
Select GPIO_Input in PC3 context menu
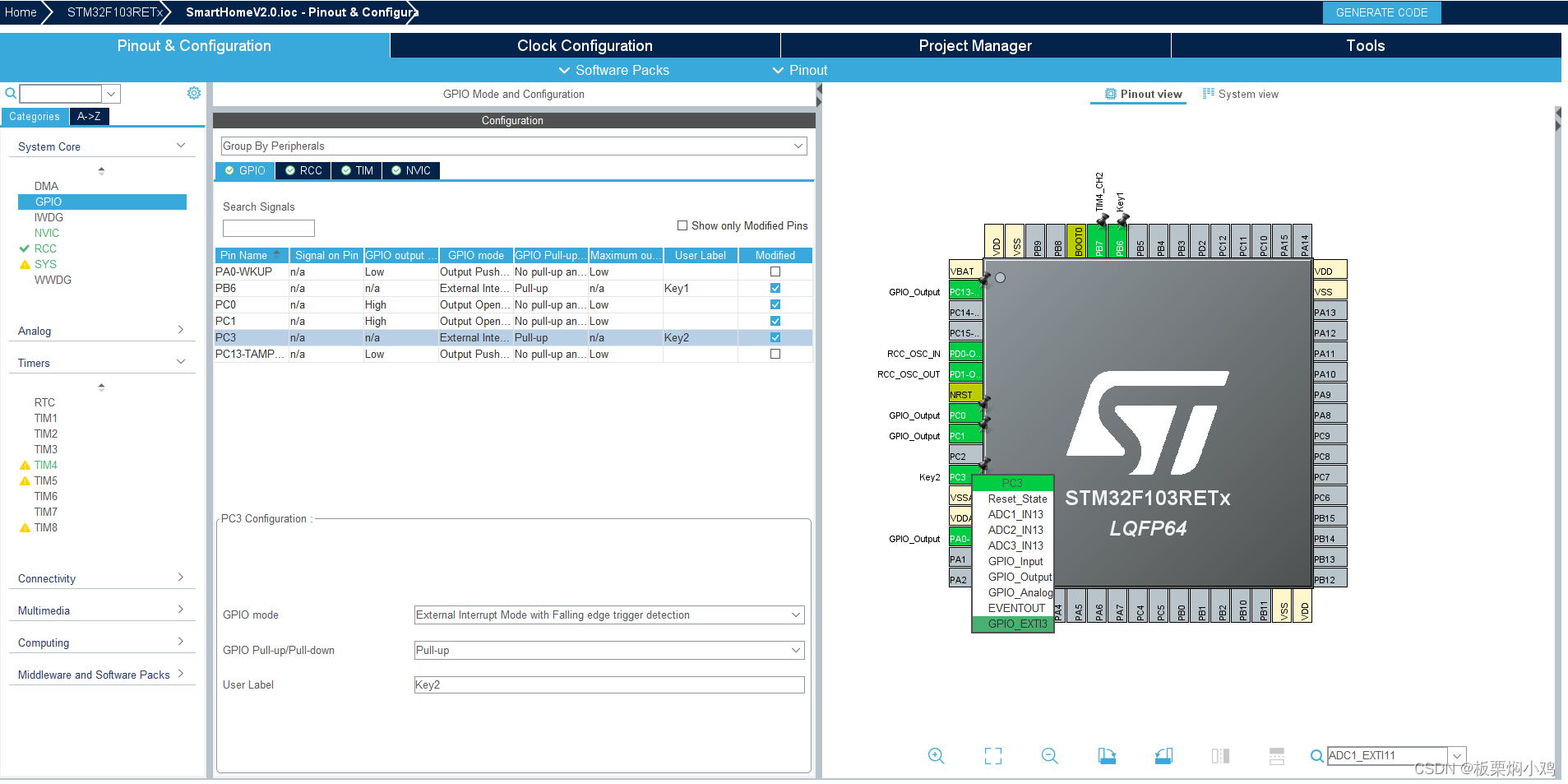1015,561
